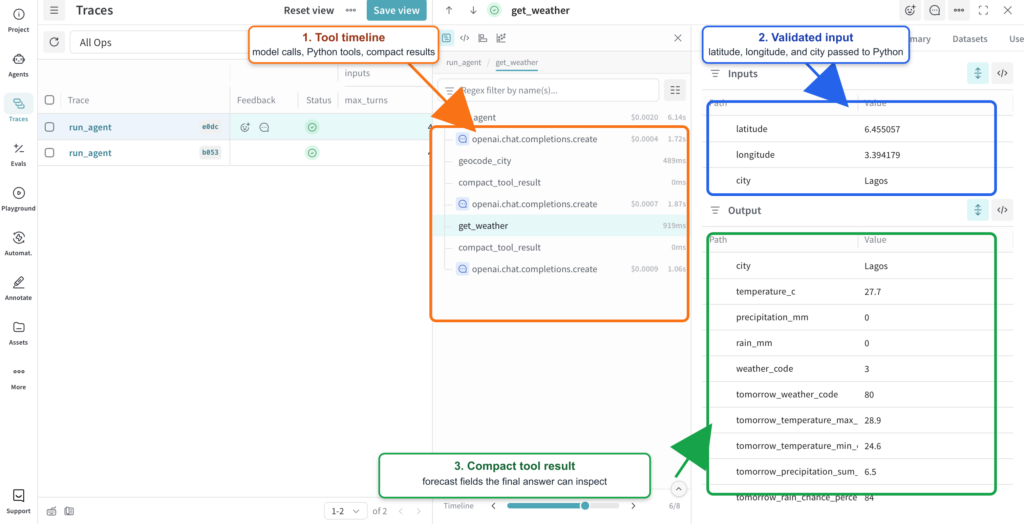Viewport: 1024px width, 524px height.
Task: Click the latitude value 6.455057
Action: [x=882, y=129]
